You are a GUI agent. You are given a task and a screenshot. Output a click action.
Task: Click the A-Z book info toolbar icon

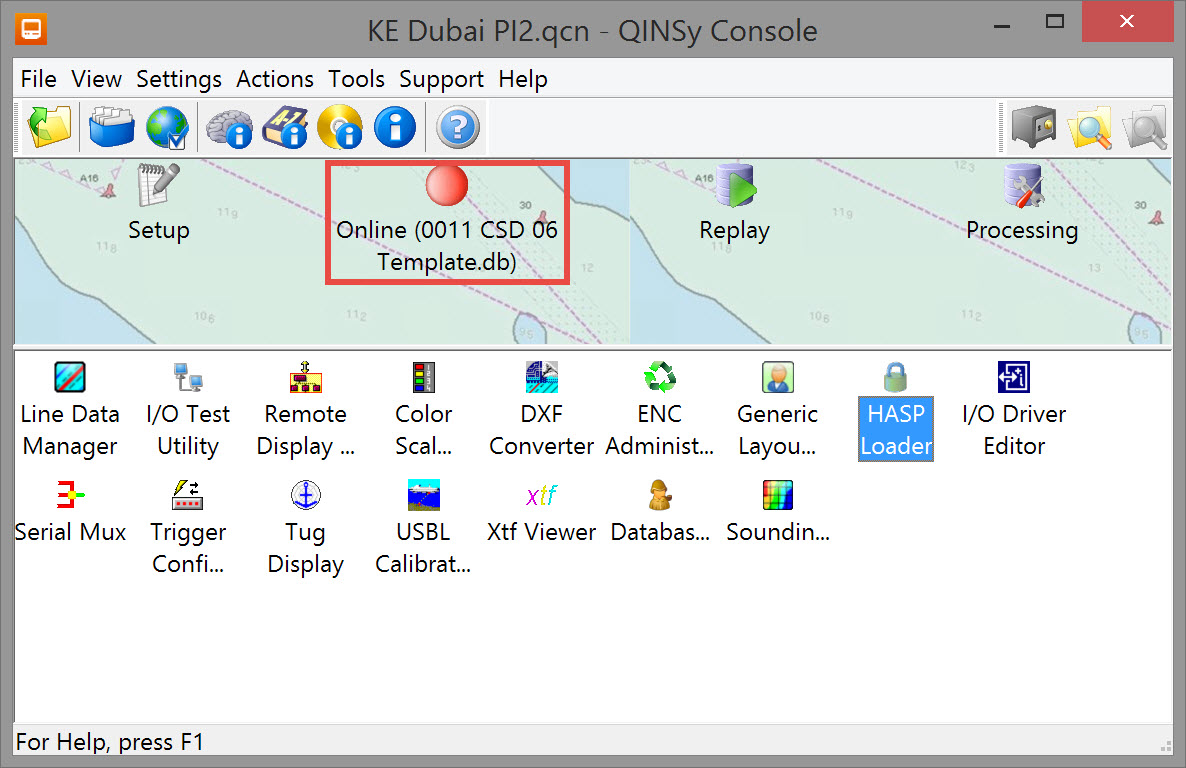(285, 126)
